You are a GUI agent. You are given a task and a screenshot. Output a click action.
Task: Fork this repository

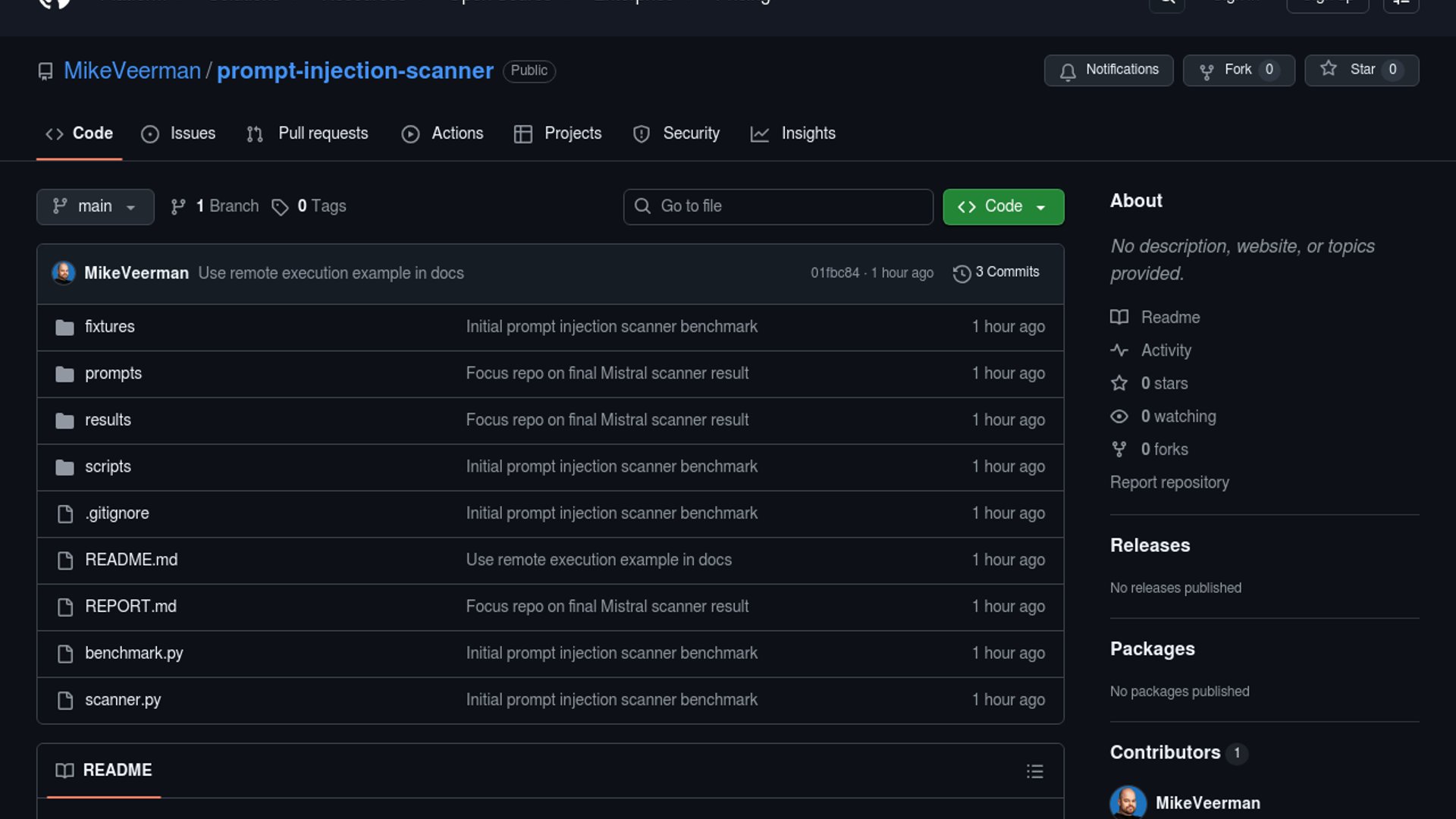point(1238,70)
